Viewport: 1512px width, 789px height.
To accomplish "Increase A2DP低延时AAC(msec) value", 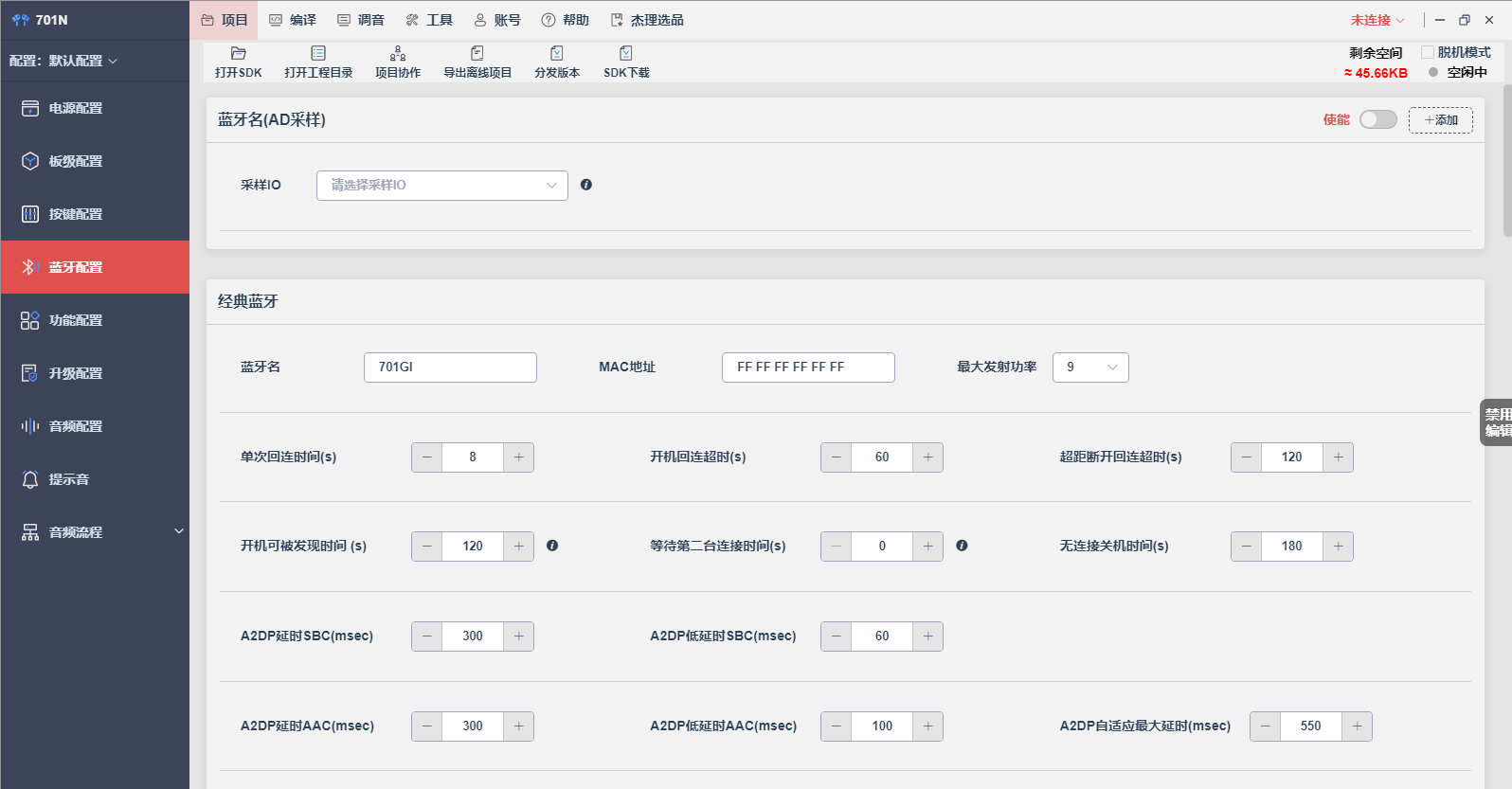I will tap(928, 726).
